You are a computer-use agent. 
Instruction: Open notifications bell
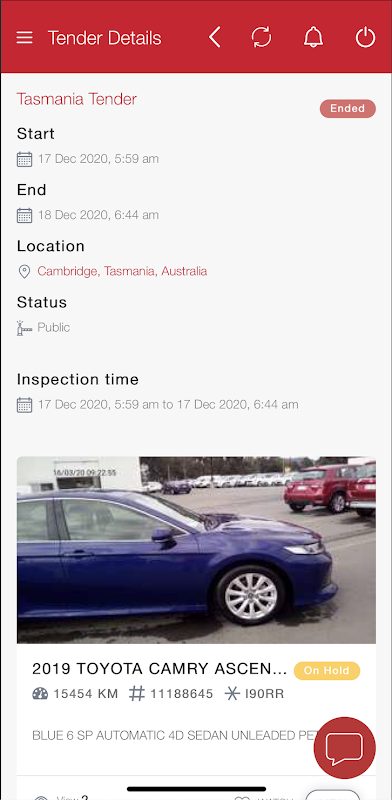point(313,38)
